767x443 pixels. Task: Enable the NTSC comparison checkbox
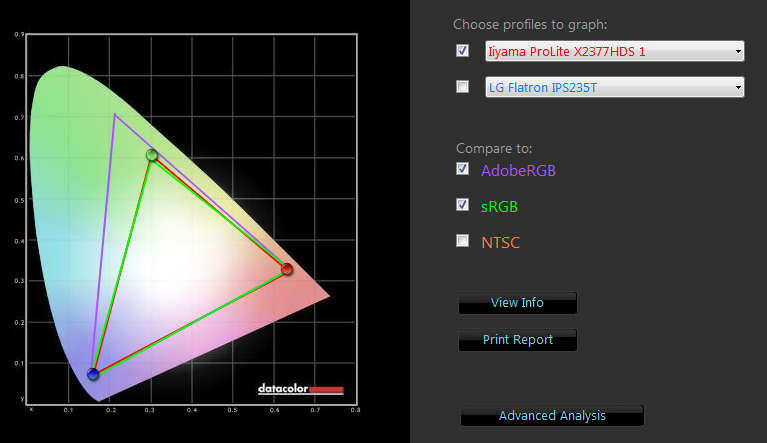[x=462, y=241]
